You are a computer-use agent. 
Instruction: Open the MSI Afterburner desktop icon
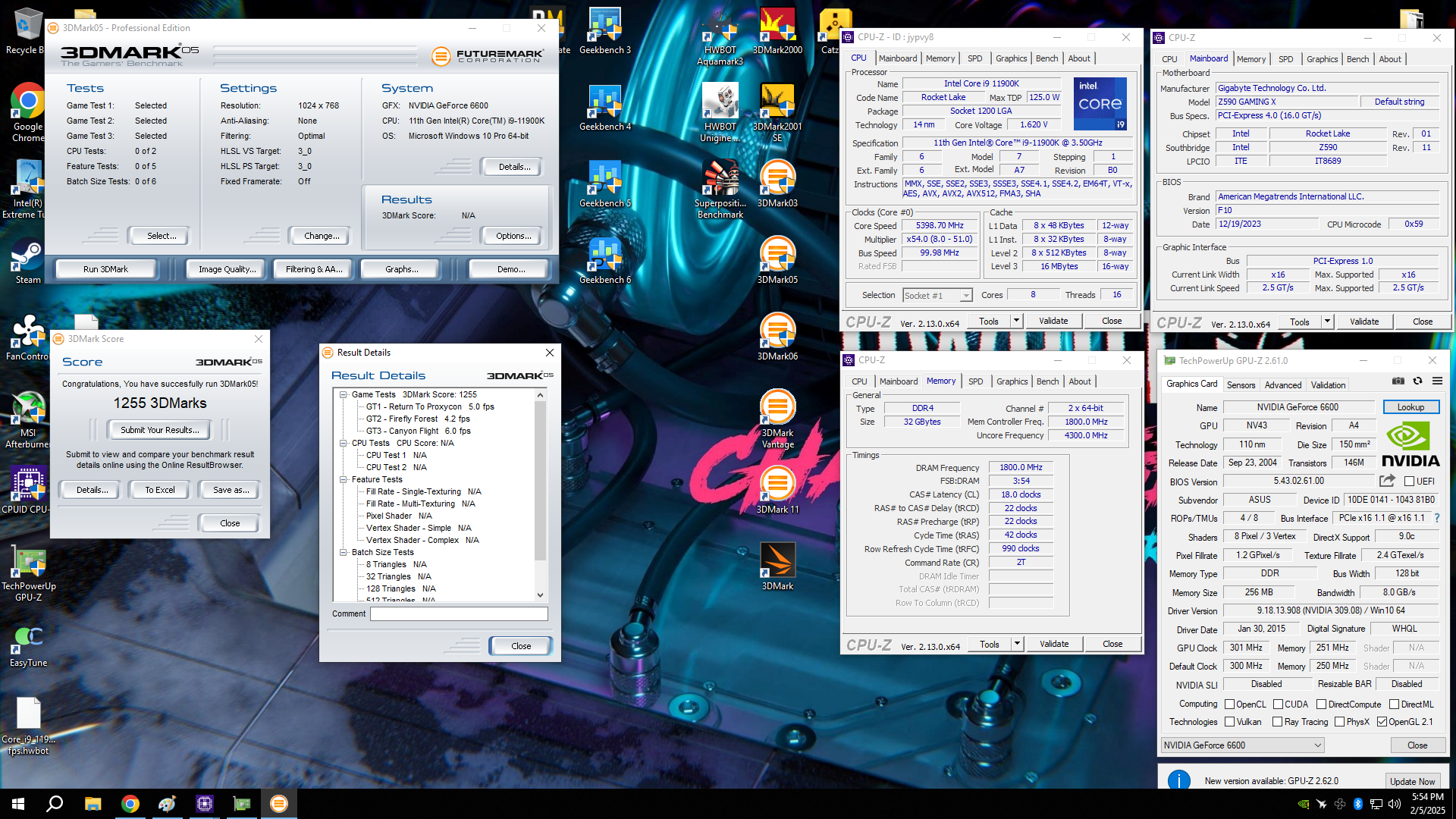[x=28, y=419]
